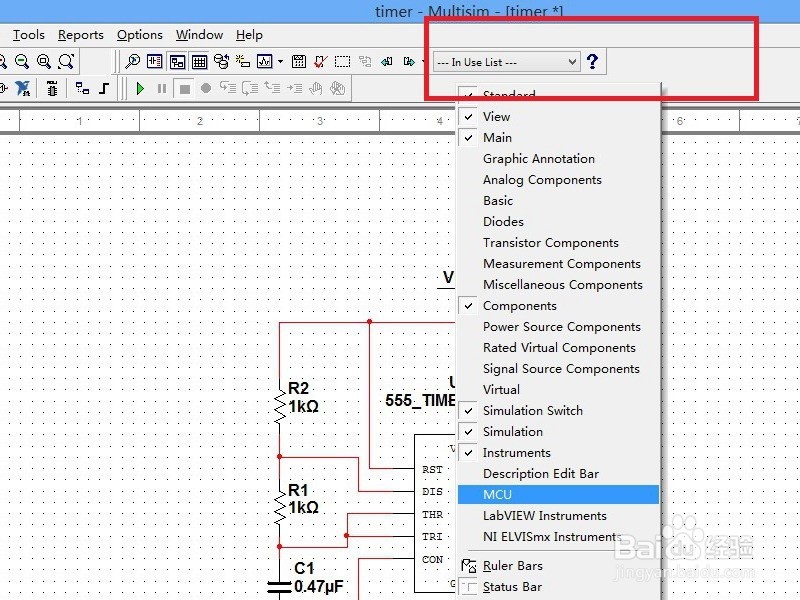Choose Rated Virtual Components entry
The image size is (800, 600).
click(558, 347)
